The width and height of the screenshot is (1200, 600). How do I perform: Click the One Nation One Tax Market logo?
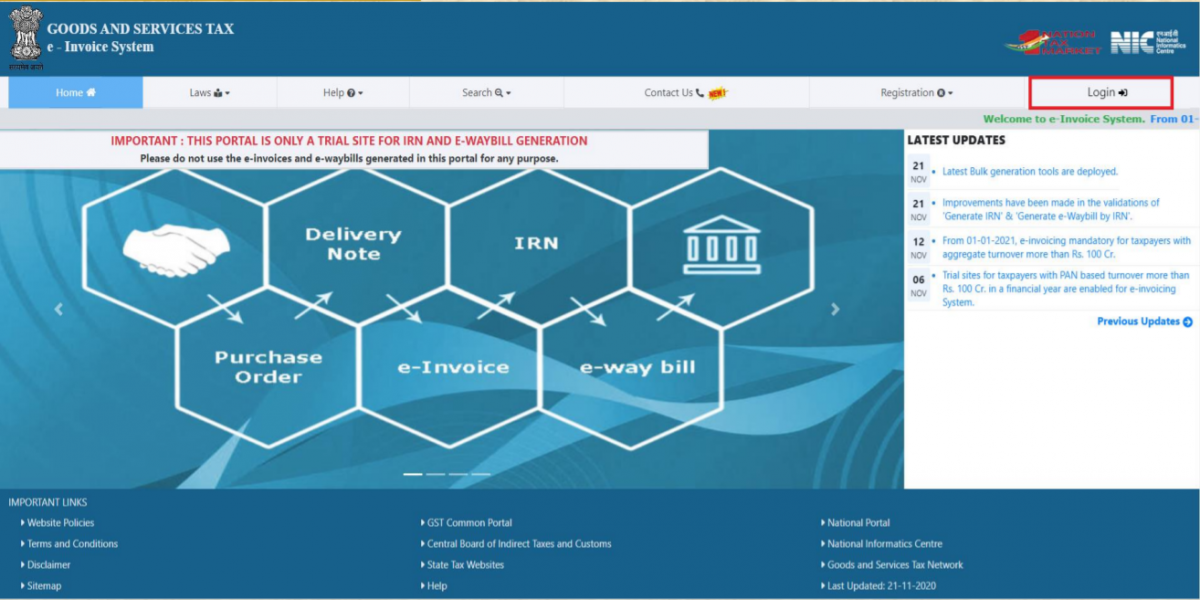[1055, 42]
